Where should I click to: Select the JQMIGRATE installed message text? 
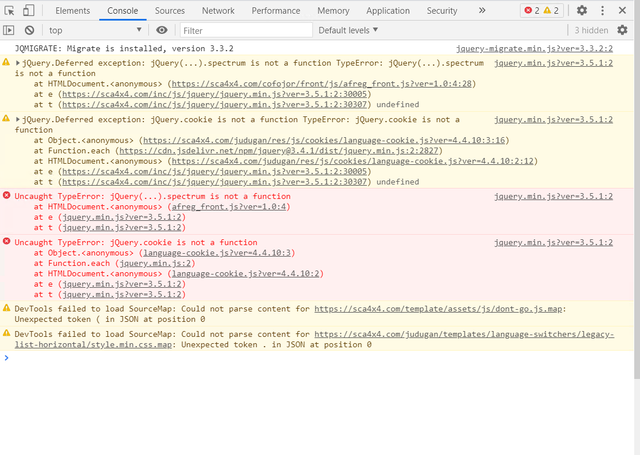point(124,49)
